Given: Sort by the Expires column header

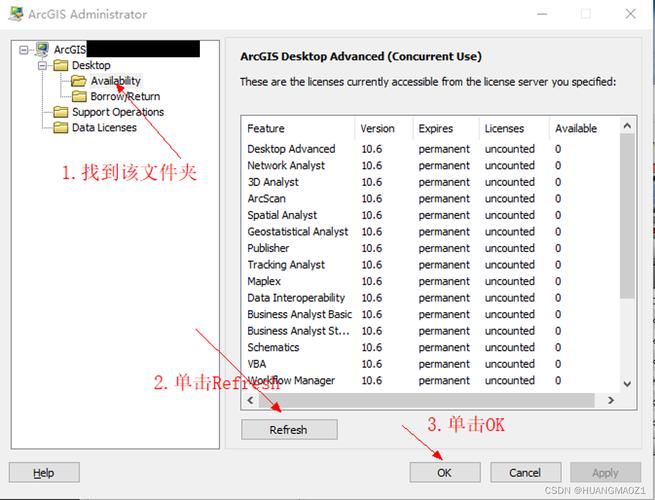Looking at the screenshot, I should click(x=446, y=128).
